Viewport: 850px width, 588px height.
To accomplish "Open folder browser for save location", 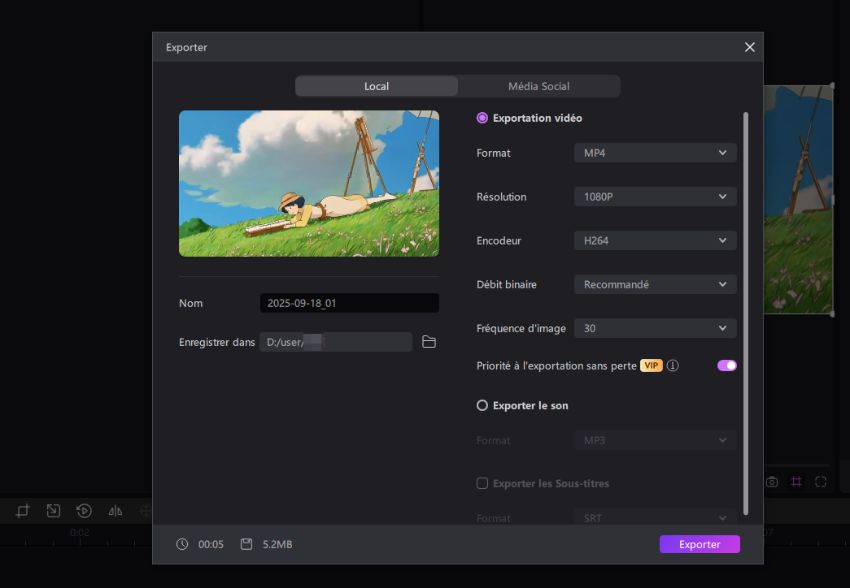I will click(429, 342).
